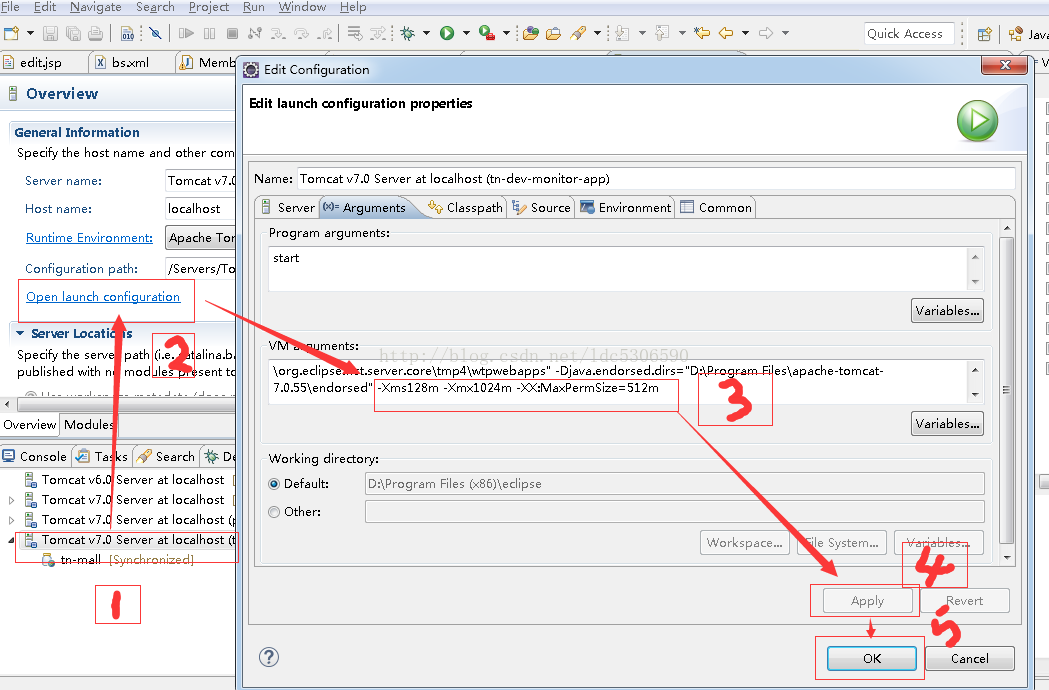Expand second Tomcat v7.0 server entry
The image size is (1049, 690).
(x=11, y=520)
